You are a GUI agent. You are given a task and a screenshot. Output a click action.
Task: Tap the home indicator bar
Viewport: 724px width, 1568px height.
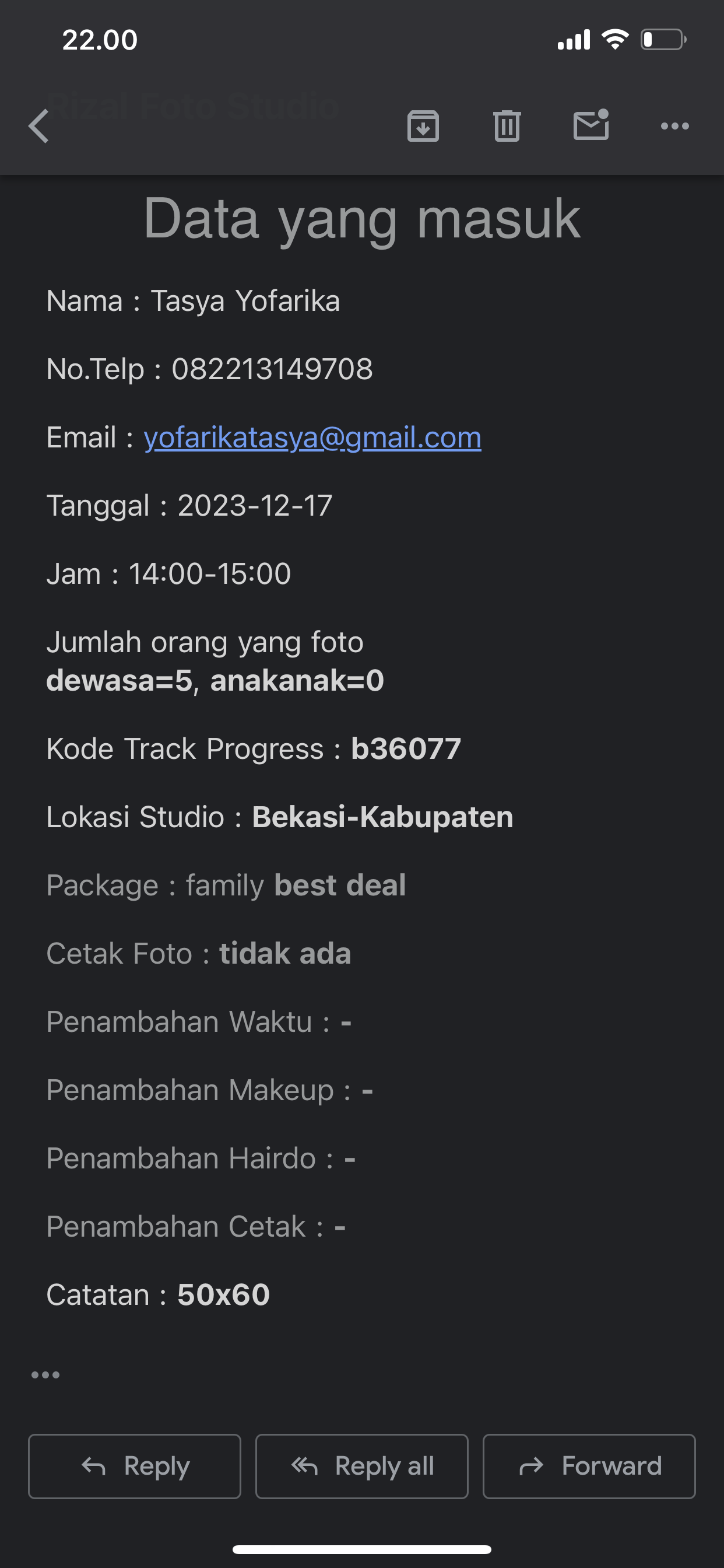[x=362, y=1549]
